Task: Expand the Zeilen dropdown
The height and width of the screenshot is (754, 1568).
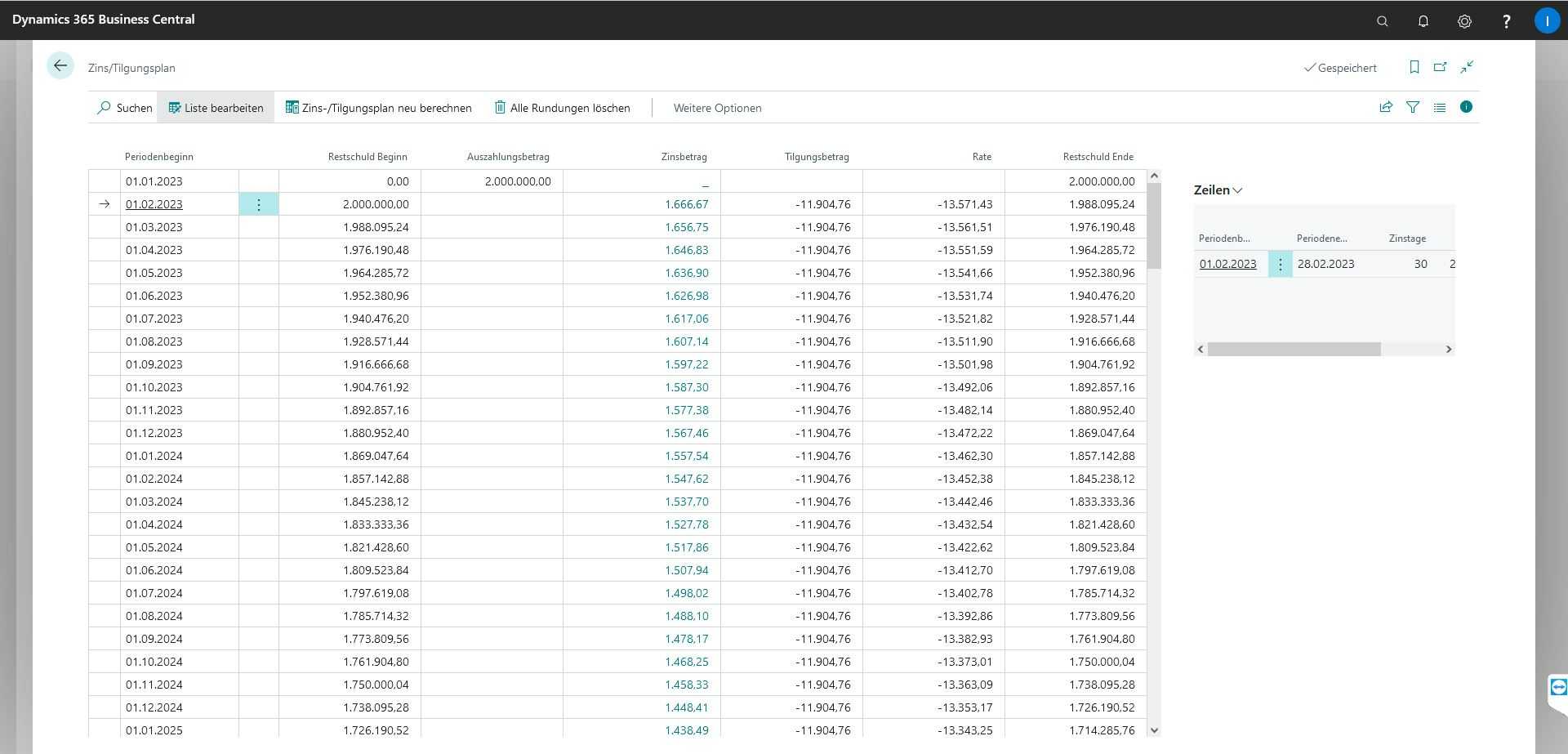Action: tap(1218, 190)
